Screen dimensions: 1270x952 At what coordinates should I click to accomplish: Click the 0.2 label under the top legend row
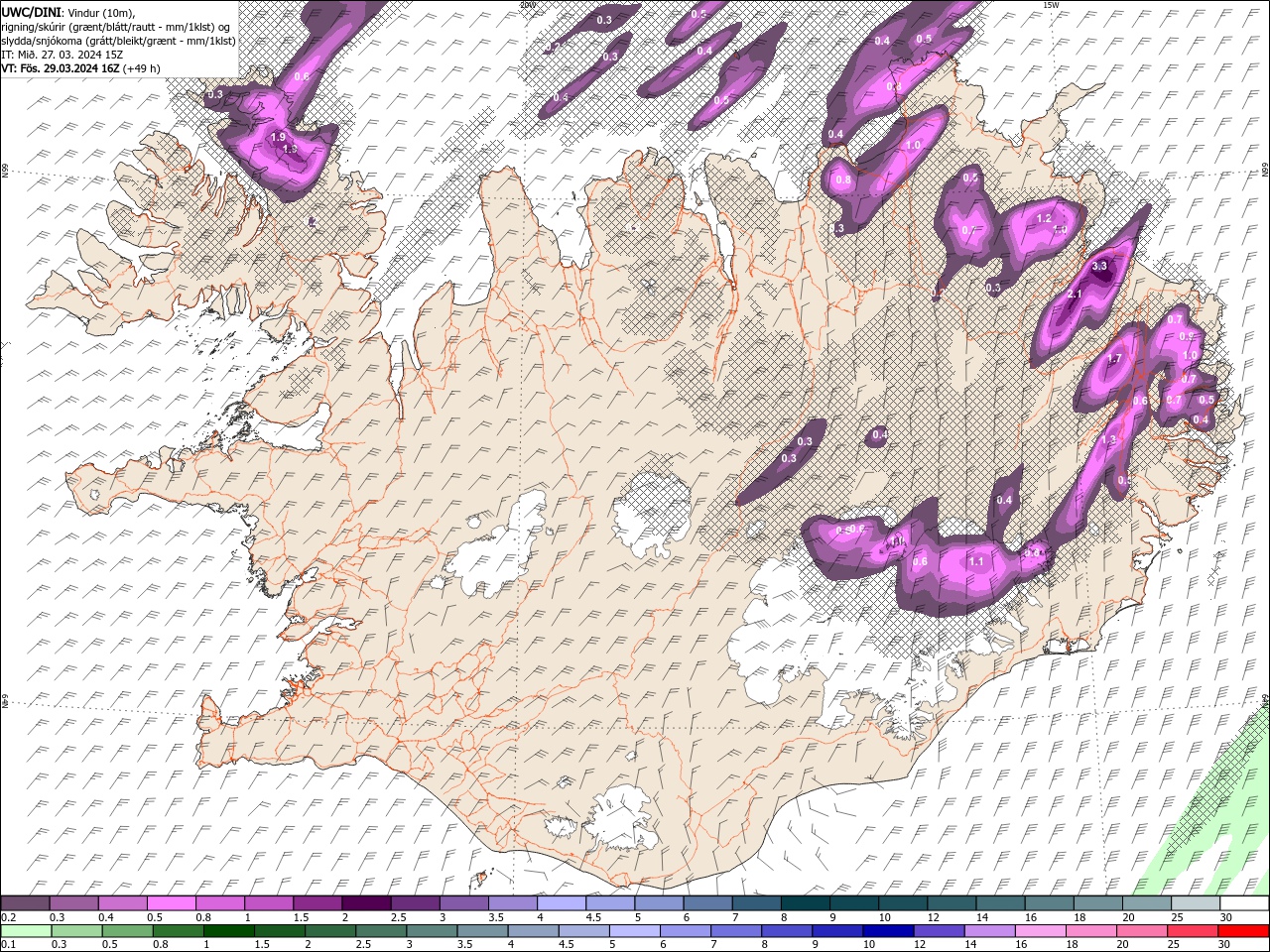(8, 917)
